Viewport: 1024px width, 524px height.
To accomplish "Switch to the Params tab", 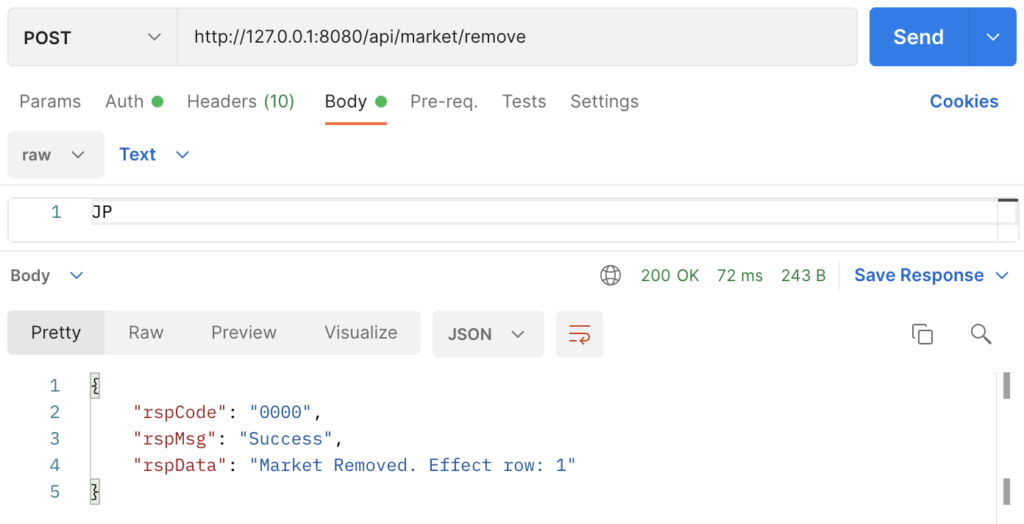I will click(x=50, y=101).
